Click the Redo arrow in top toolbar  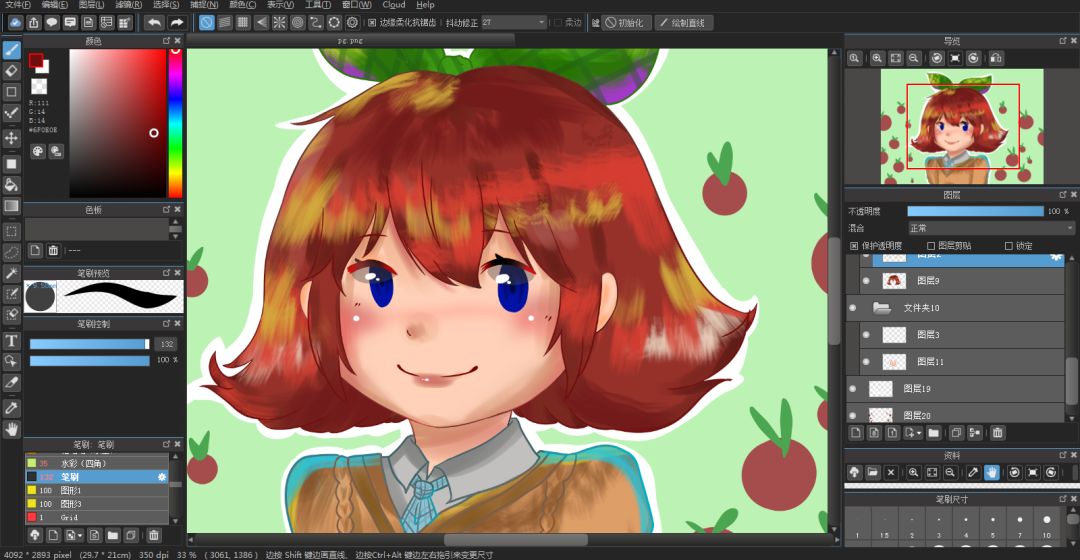(x=176, y=22)
